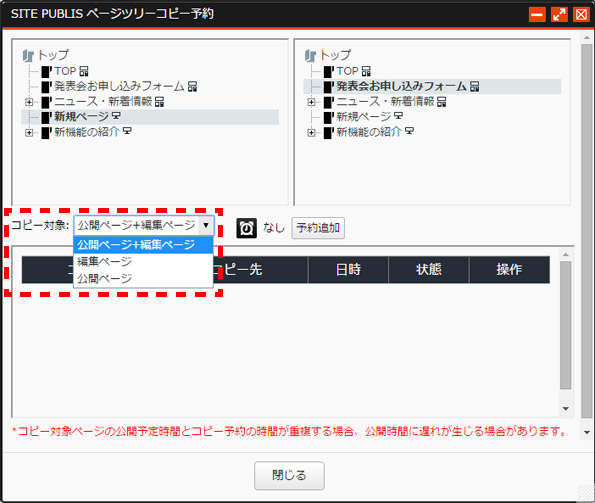595x503 pixels.
Task: Click the status icon after 発表会お申し込みフォーム in right tree
Action: click(474, 86)
